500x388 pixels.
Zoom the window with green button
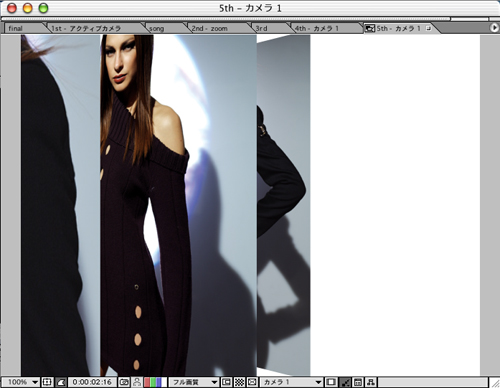coord(43,8)
